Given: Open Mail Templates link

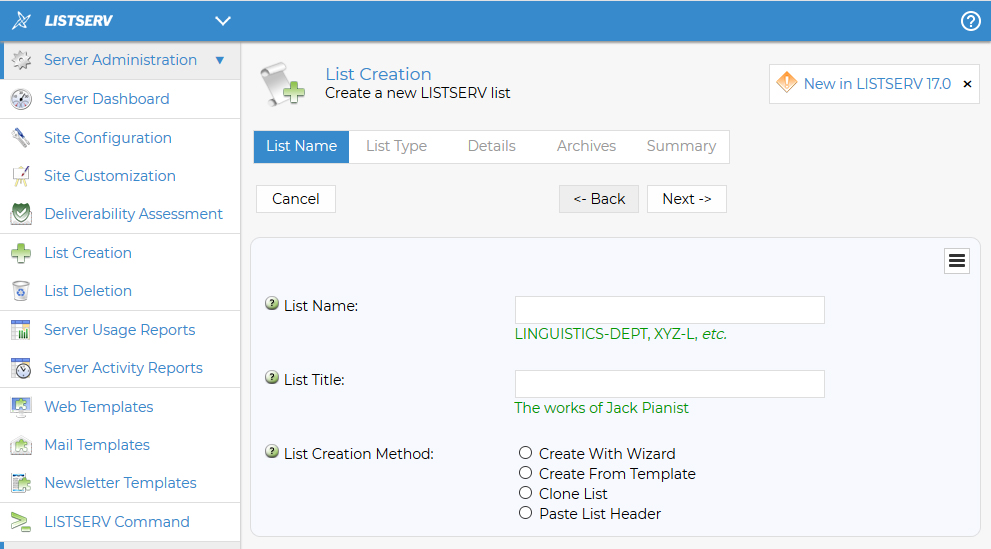Looking at the screenshot, I should [x=97, y=445].
